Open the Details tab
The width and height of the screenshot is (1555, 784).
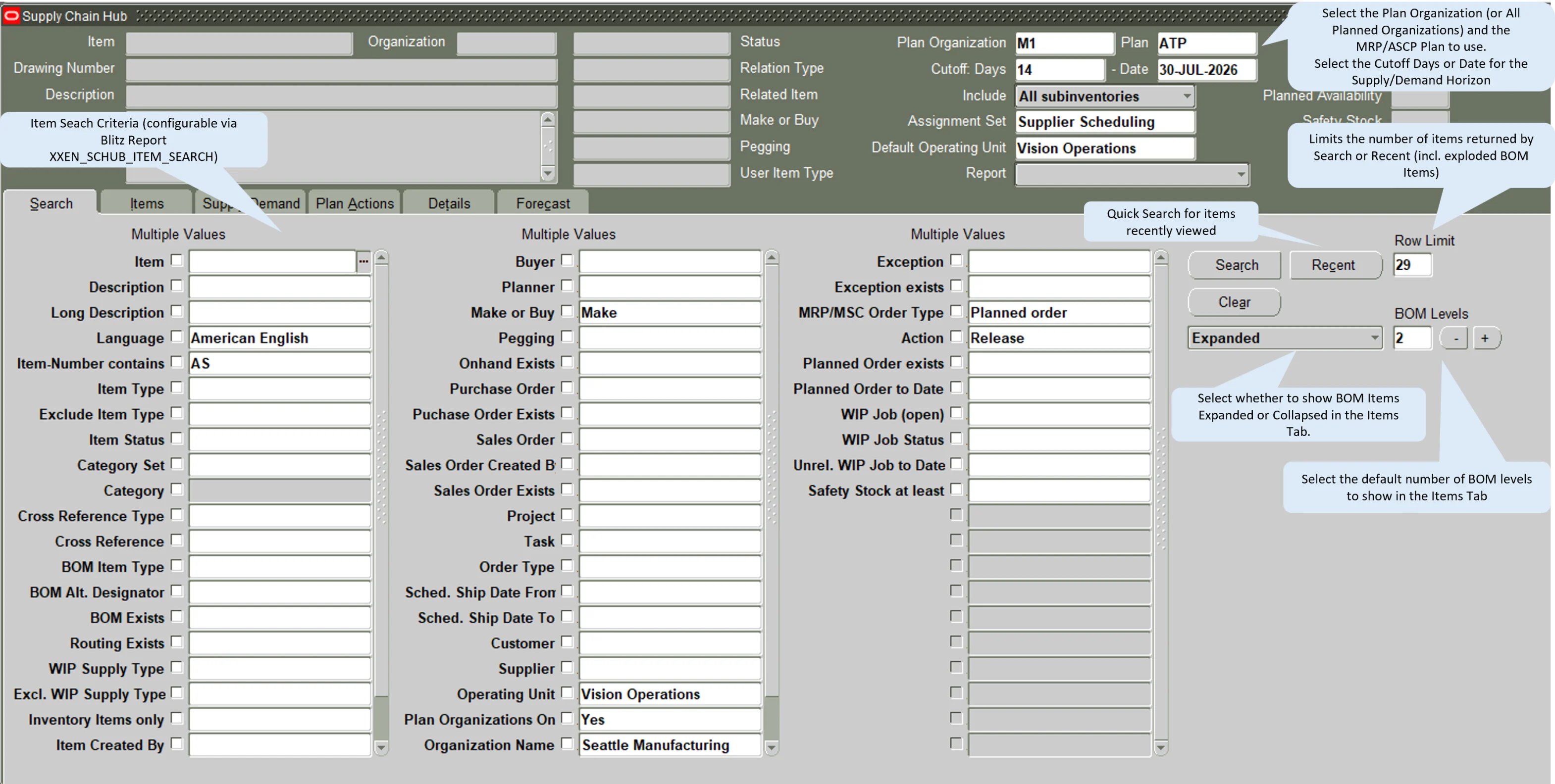point(449,203)
